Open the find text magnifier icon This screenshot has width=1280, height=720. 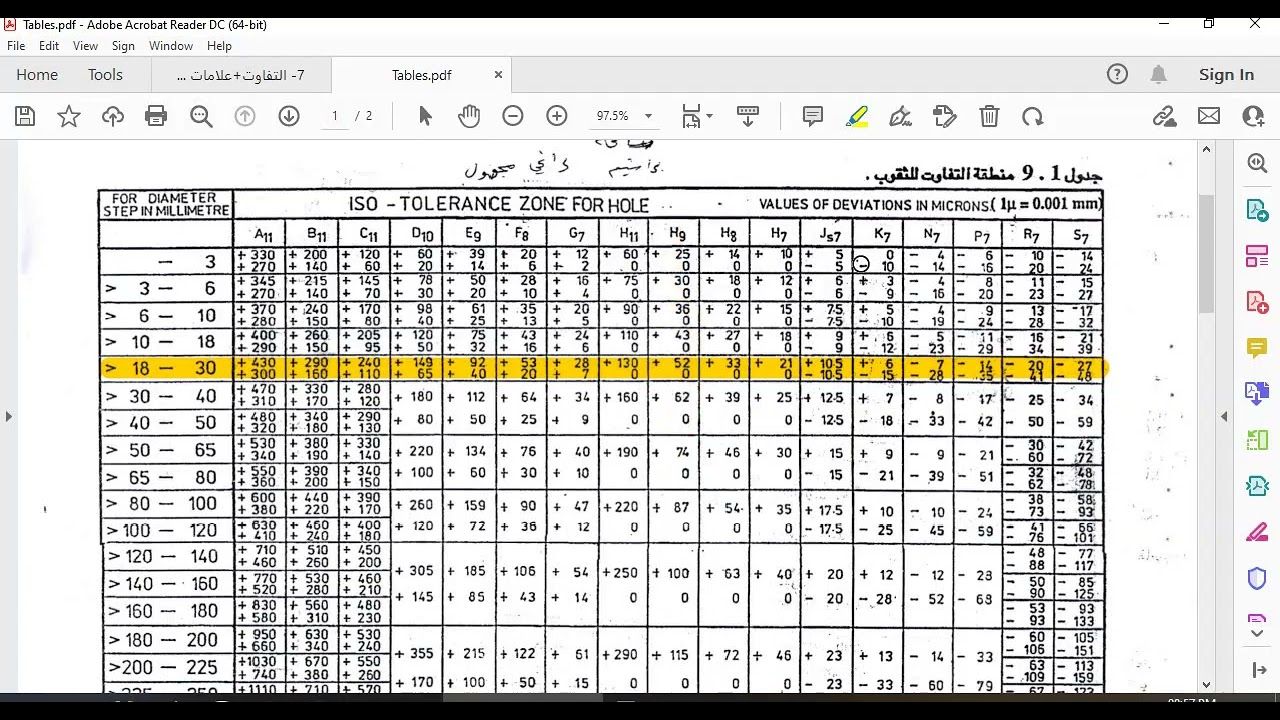201,117
